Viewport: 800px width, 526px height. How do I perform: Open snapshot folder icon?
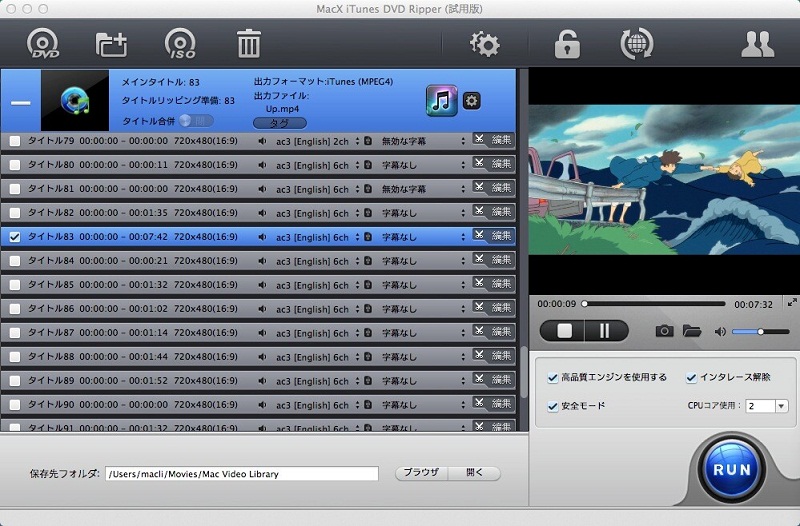[692, 331]
